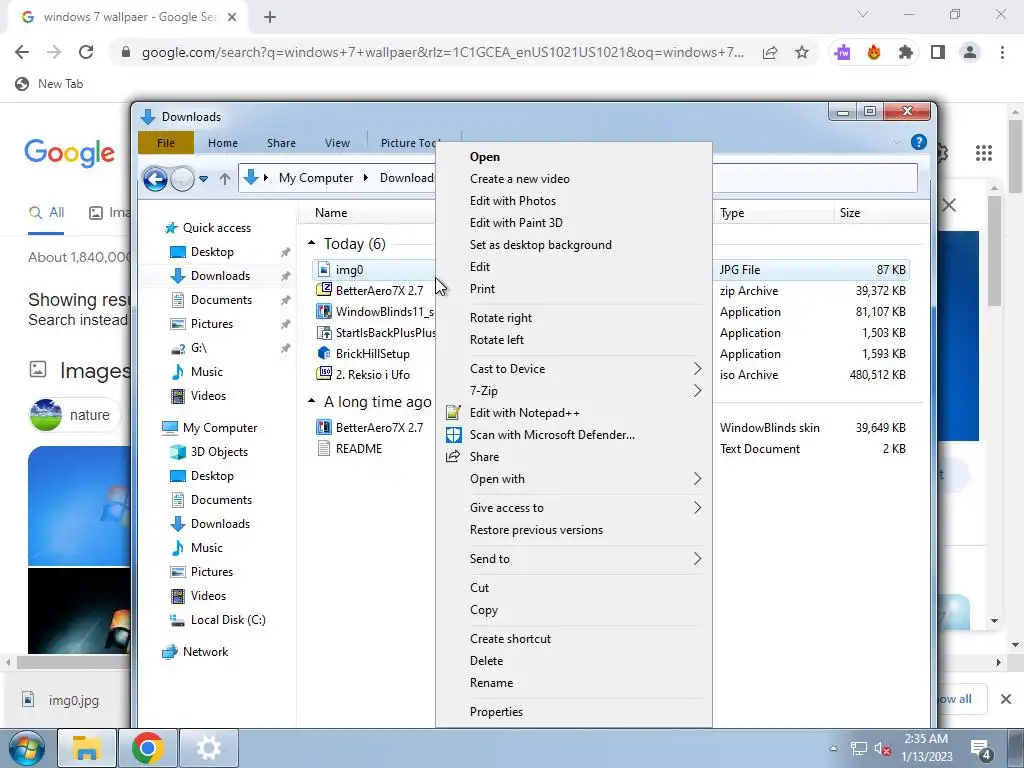Click the Explorer back arrow button

tap(155, 178)
